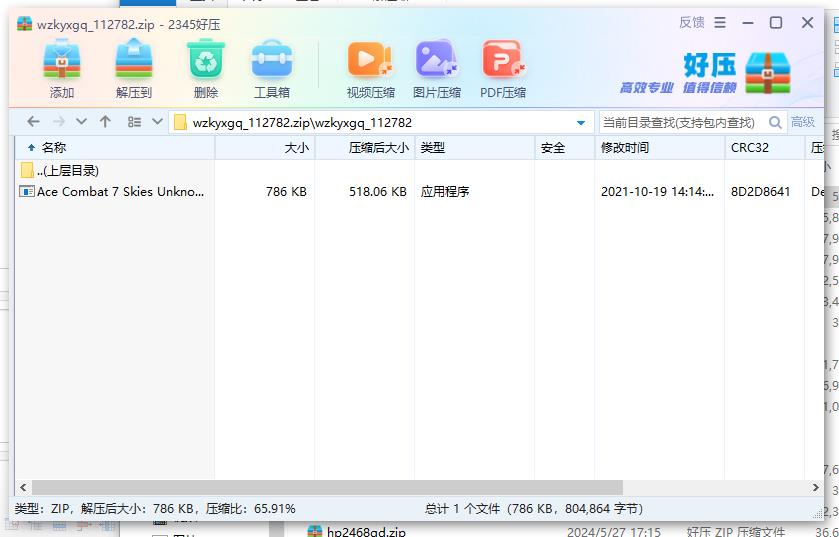Open the 视频压缩 video compression tool

pos(370,60)
